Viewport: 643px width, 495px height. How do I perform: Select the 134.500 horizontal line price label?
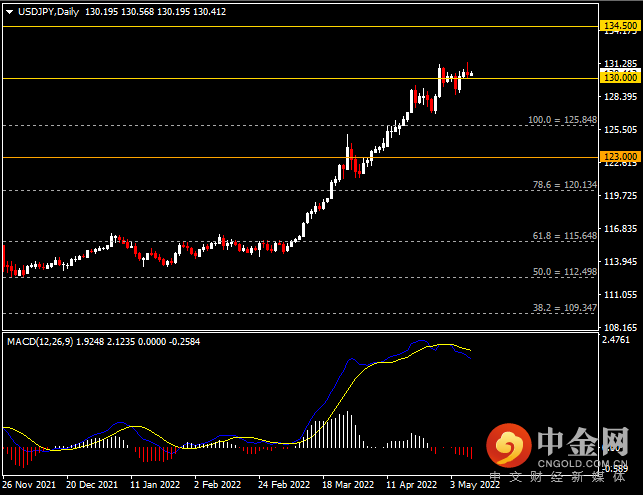click(x=620, y=25)
